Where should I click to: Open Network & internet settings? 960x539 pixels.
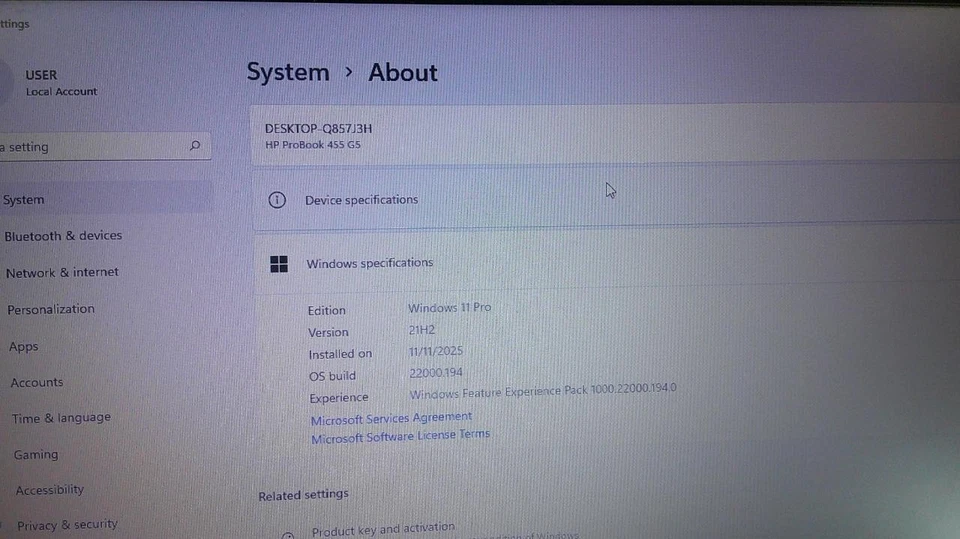click(x=62, y=272)
